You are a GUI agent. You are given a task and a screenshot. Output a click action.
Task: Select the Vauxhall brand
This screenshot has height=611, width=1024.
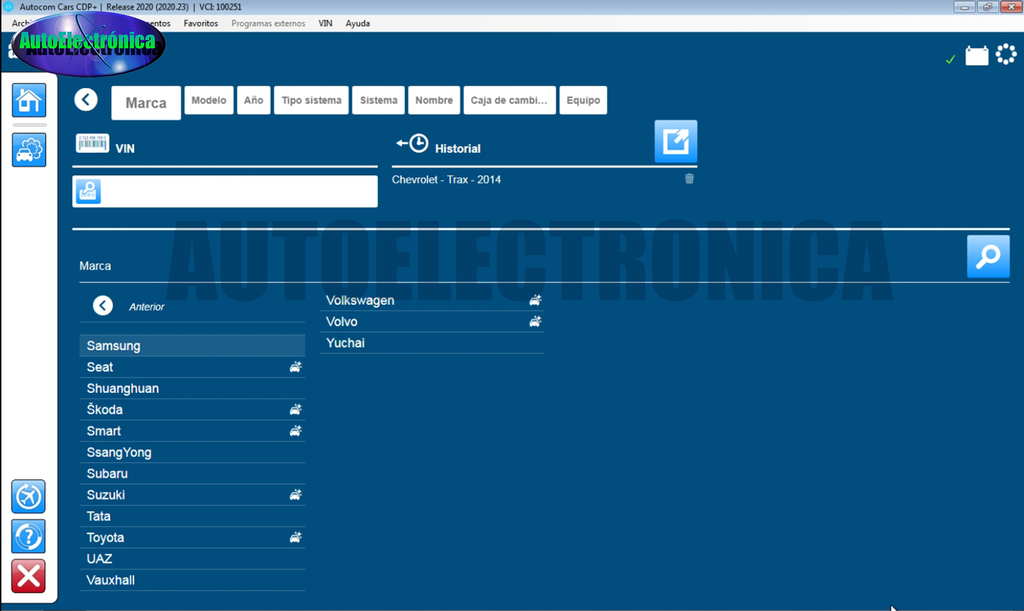[x=193, y=580]
